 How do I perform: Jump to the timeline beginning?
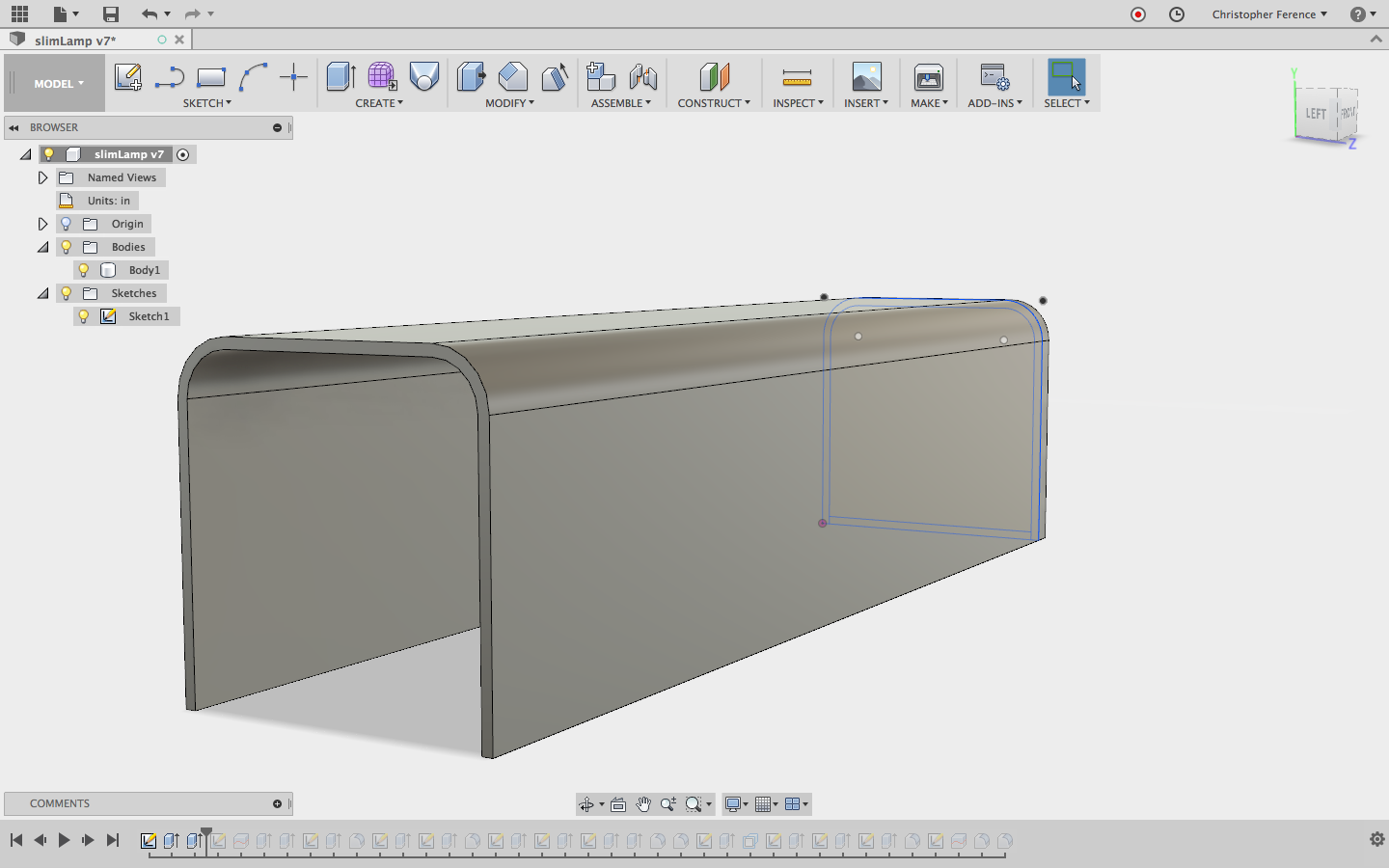[x=16, y=840]
